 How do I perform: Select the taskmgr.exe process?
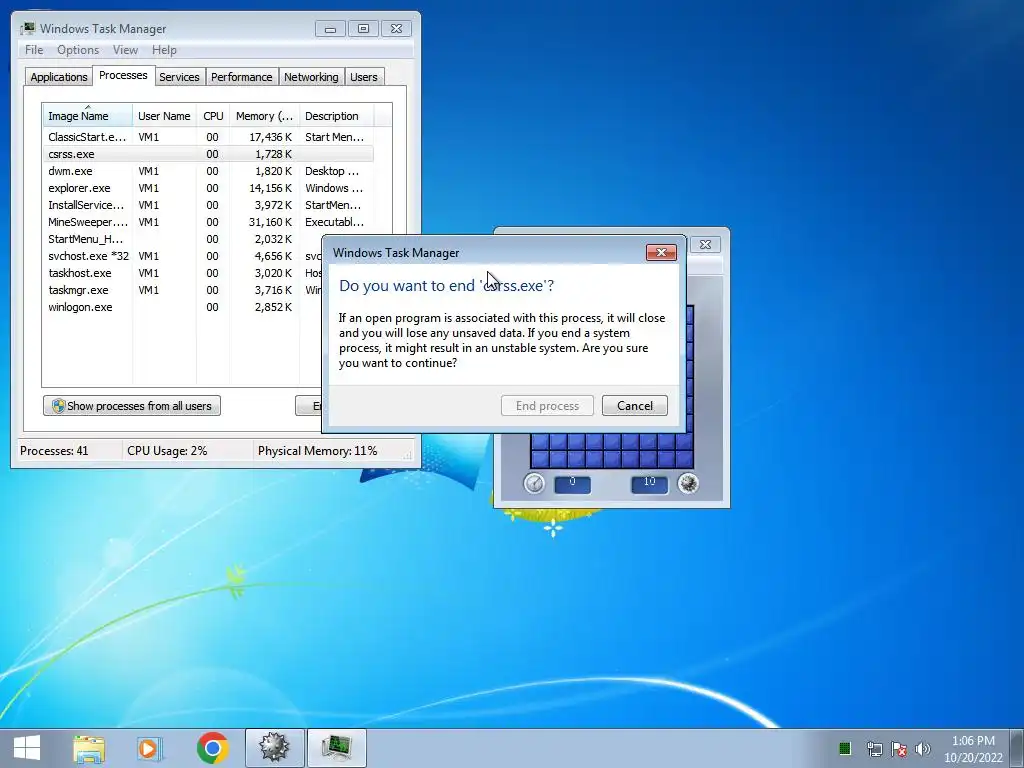pos(183,290)
